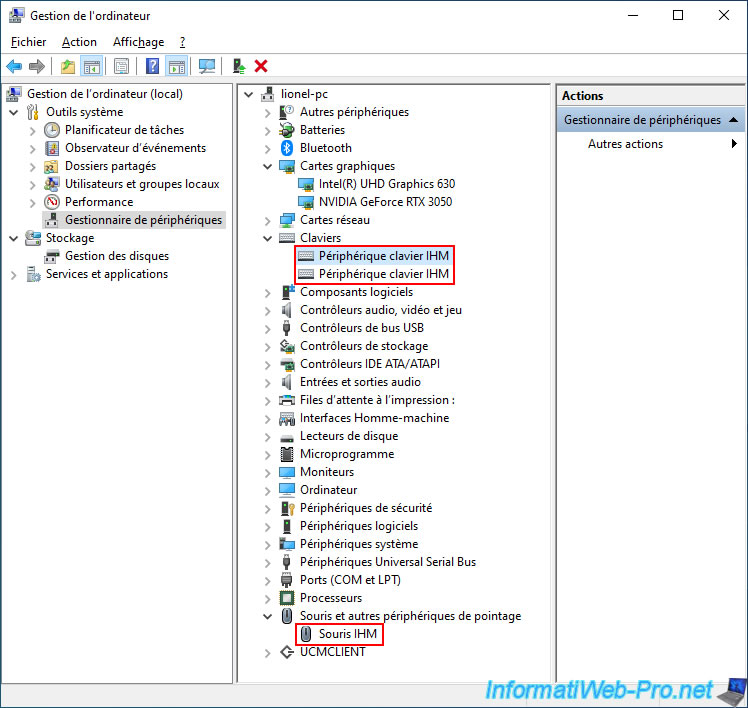Open Autres actions submenu in Actions pane

[625, 144]
